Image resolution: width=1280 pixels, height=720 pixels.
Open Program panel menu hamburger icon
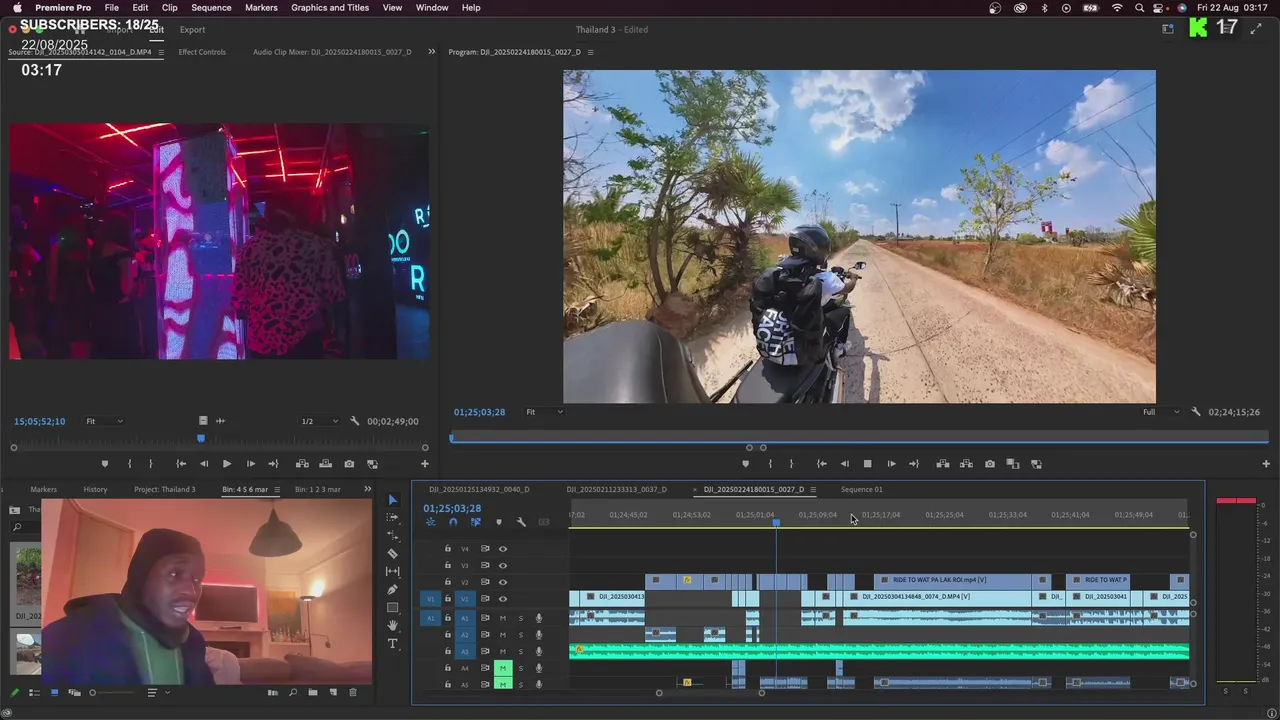pos(590,52)
